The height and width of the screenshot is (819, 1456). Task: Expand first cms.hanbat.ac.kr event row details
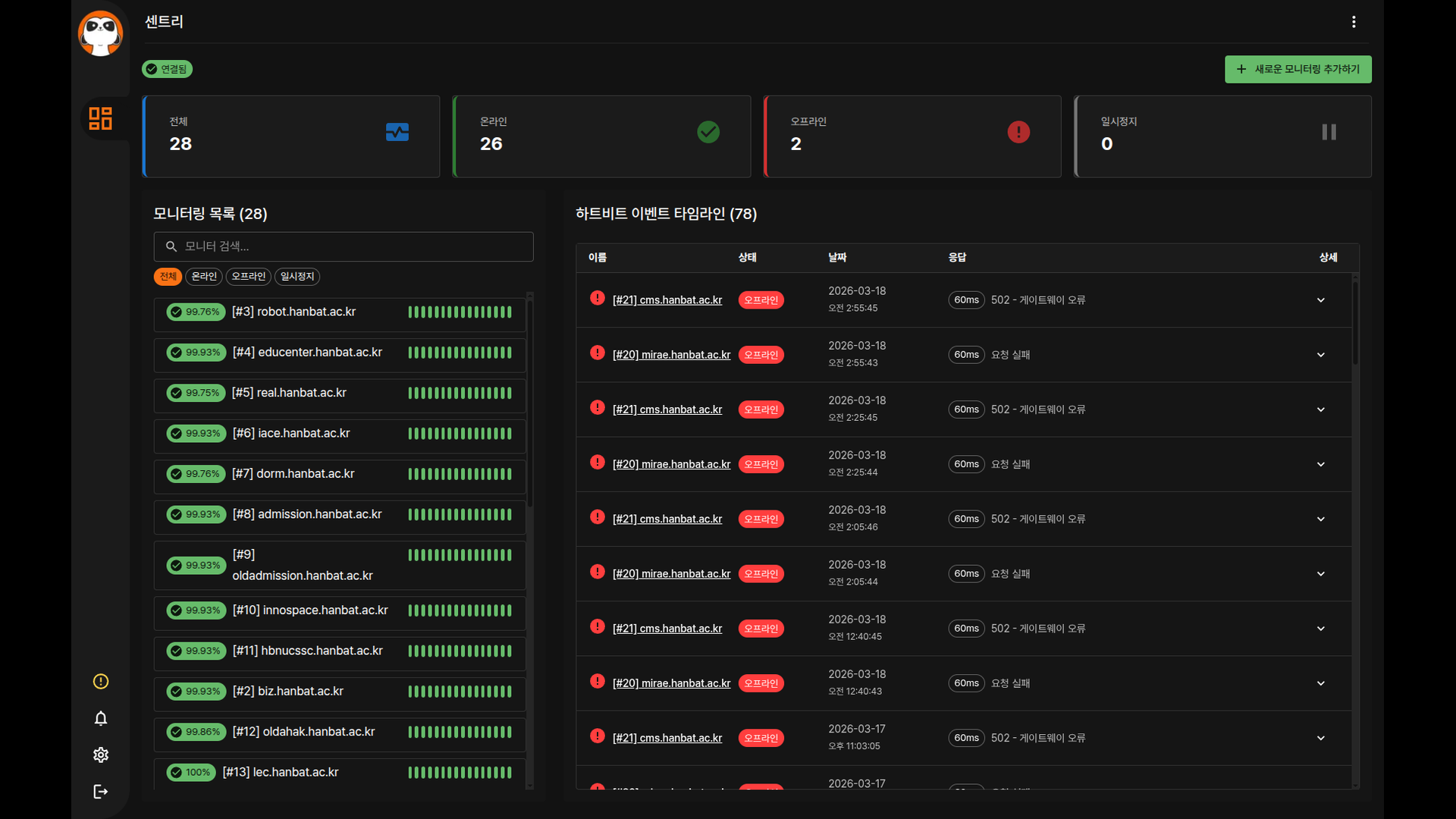pyautogui.click(x=1320, y=300)
